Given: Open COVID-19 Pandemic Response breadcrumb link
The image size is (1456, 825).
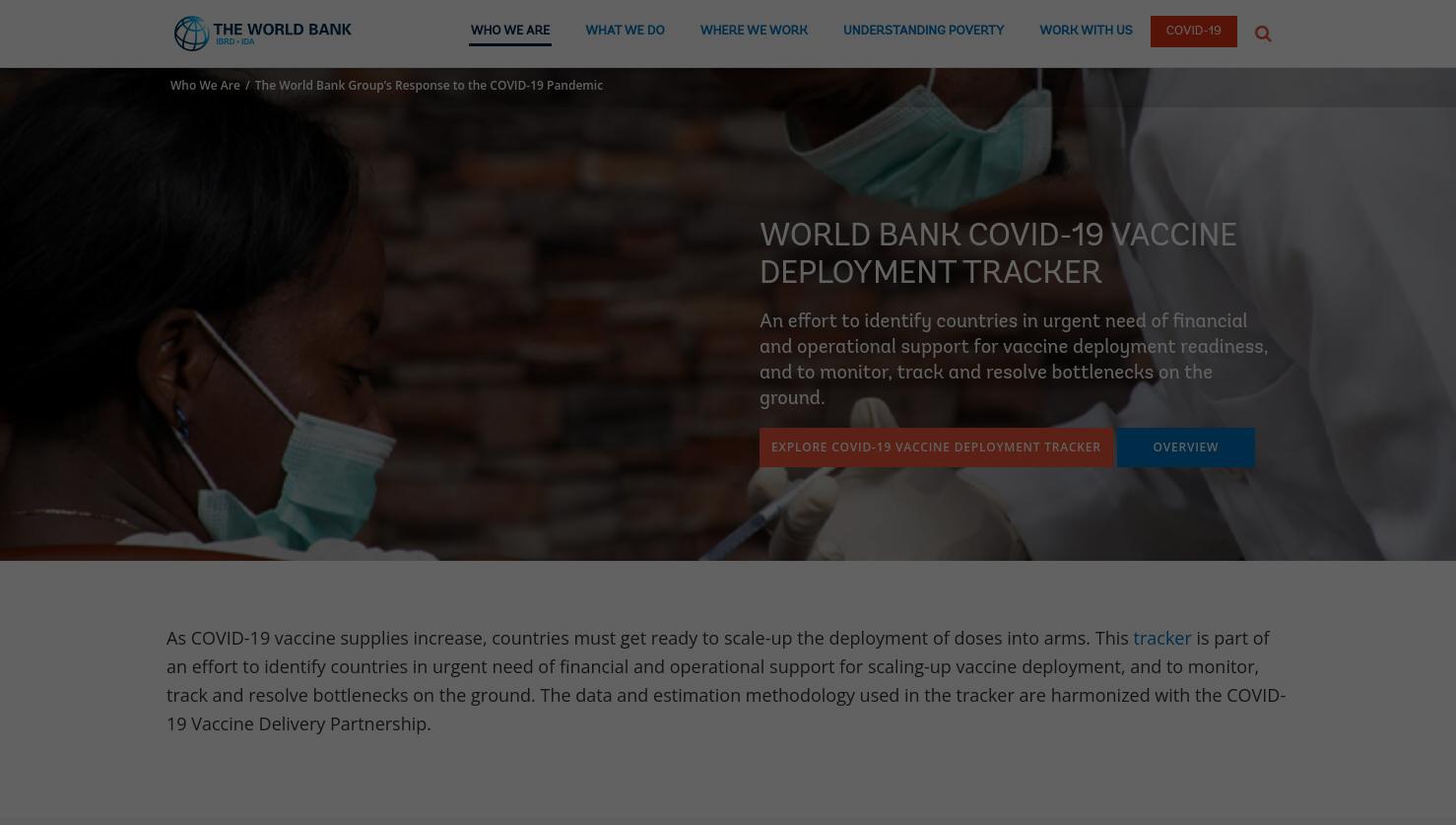Looking at the screenshot, I should [x=429, y=86].
